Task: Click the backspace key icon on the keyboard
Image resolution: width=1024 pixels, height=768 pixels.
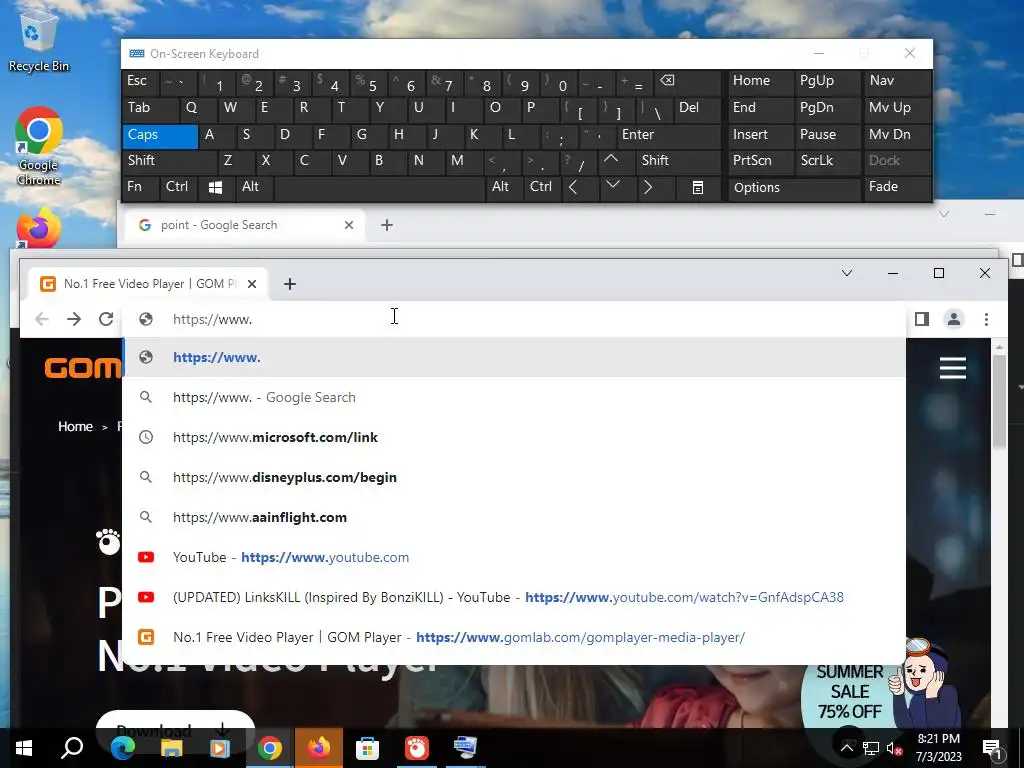Action: (x=686, y=81)
